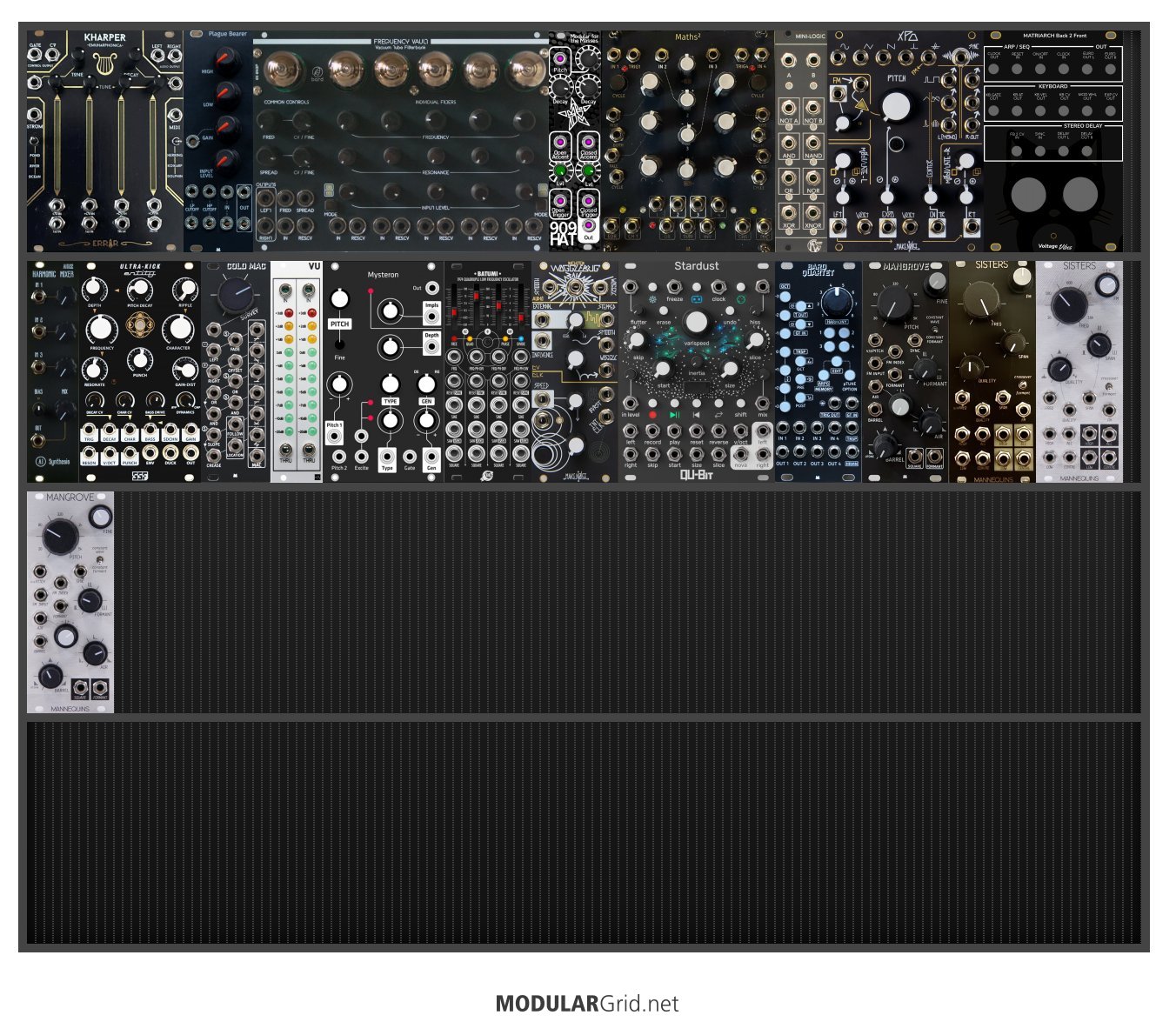This screenshot has height=1022, width=1176.
Task: Click the FREQUENCY knob on Ultra-Kick
Action: point(101,328)
